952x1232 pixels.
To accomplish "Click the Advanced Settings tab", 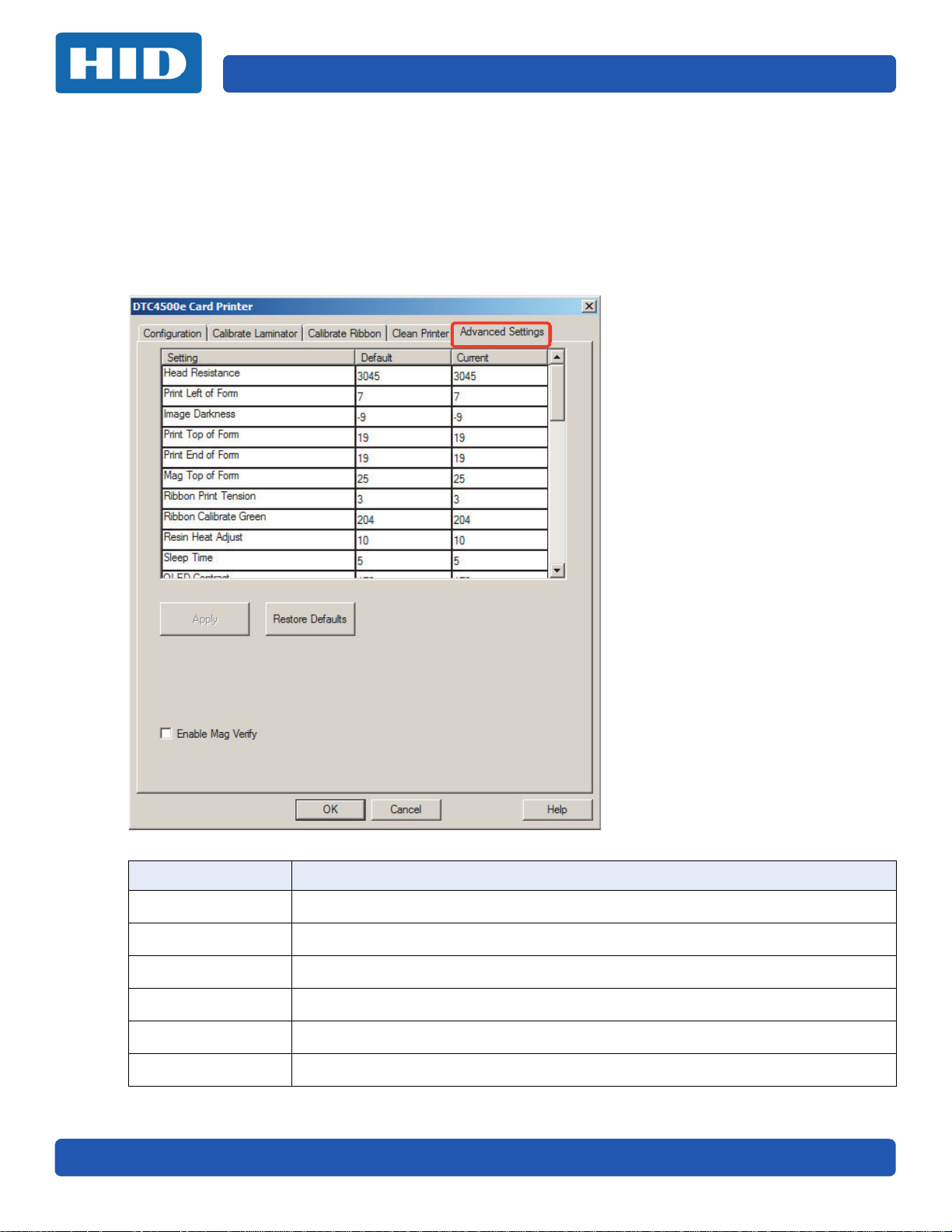I will (x=501, y=333).
